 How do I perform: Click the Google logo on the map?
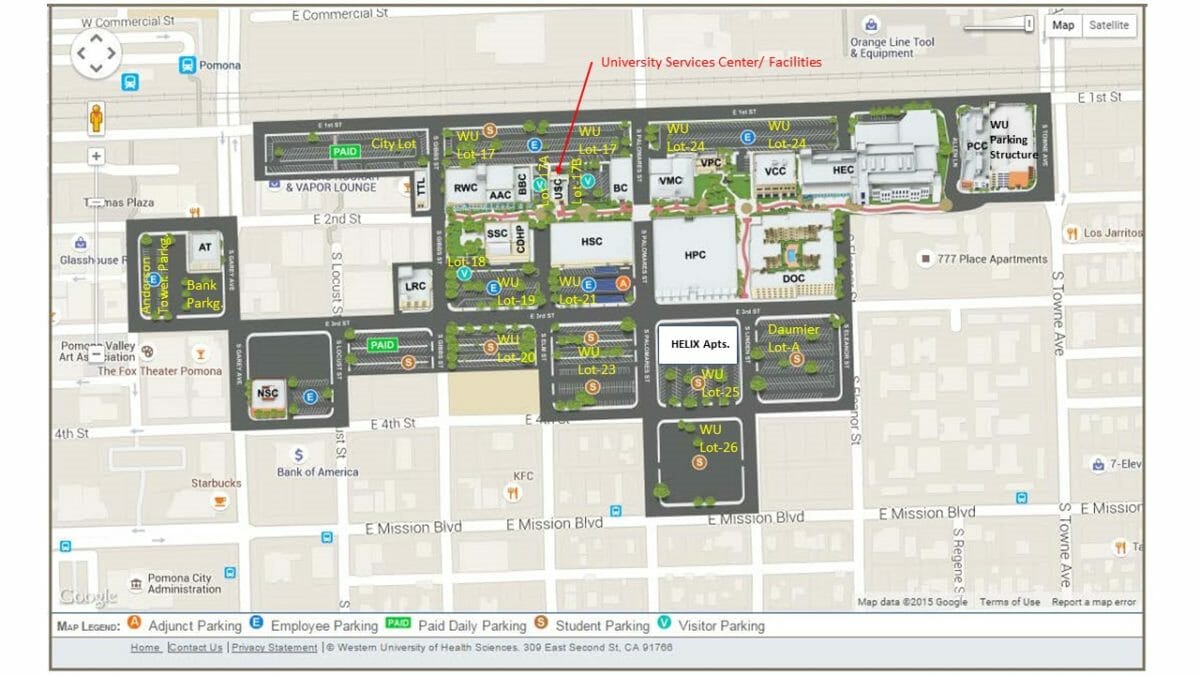tap(88, 596)
